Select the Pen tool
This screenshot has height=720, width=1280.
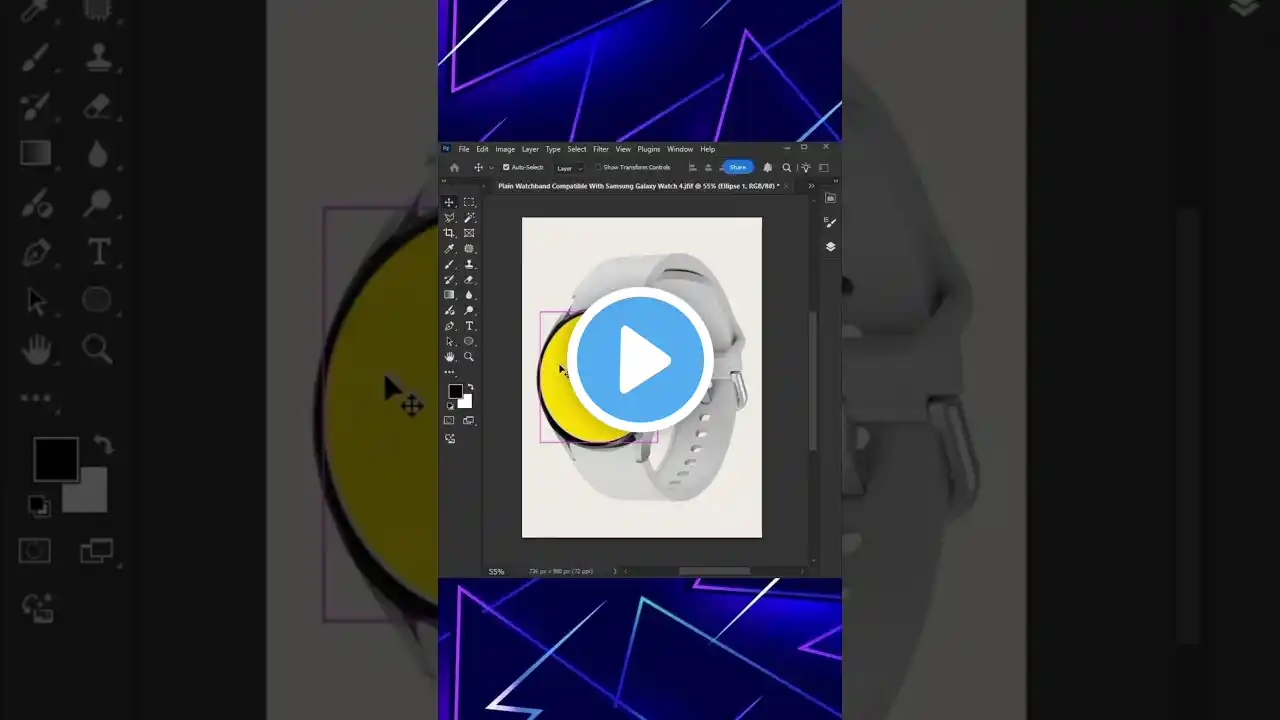[450, 326]
